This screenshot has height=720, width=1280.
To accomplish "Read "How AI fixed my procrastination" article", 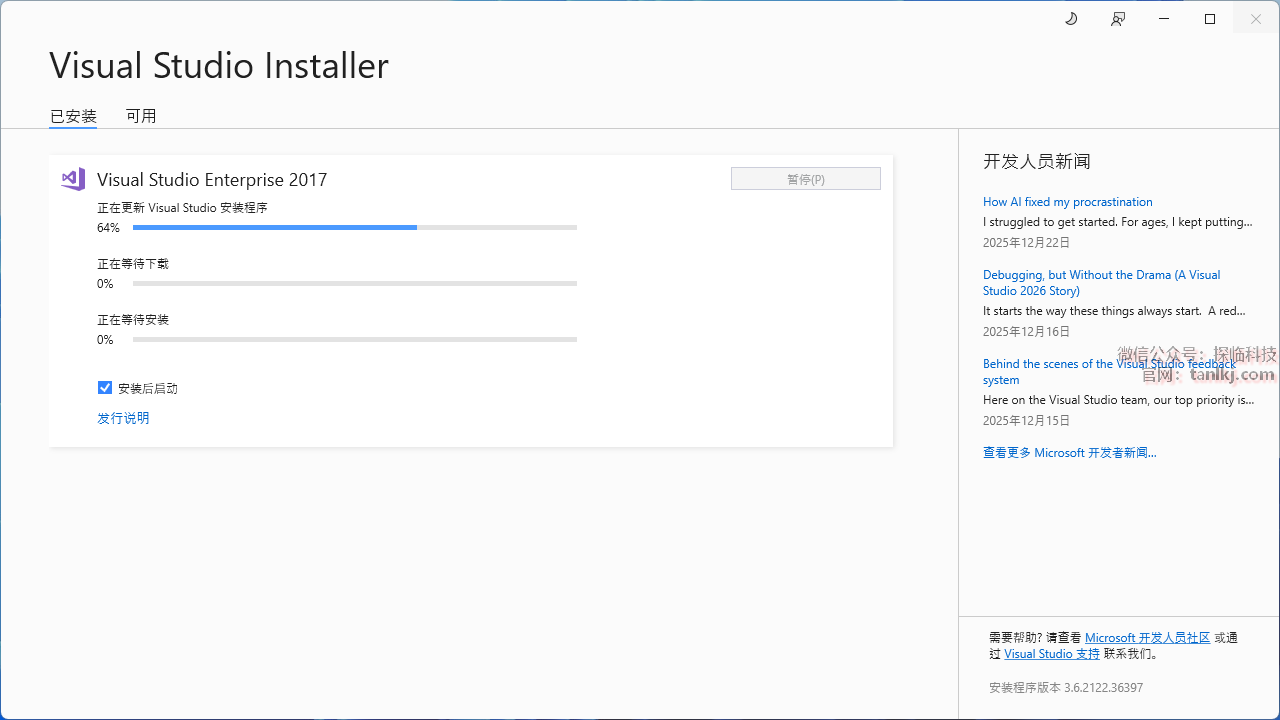I will pos(1067,202).
